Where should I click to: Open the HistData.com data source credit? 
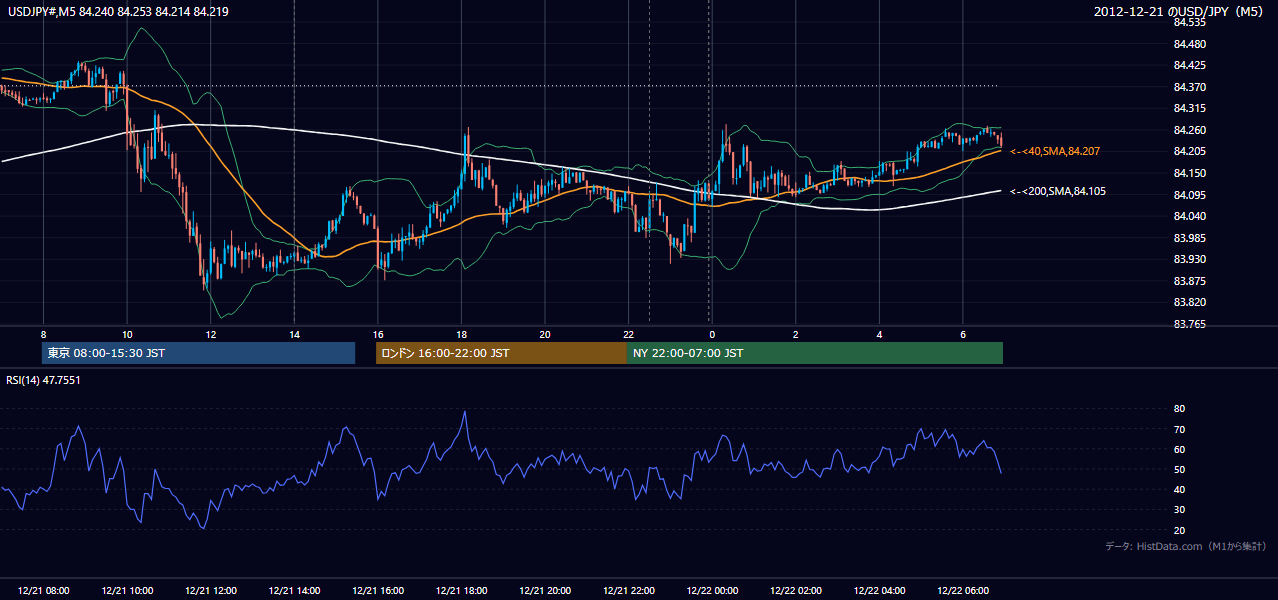pos(1186,546)
